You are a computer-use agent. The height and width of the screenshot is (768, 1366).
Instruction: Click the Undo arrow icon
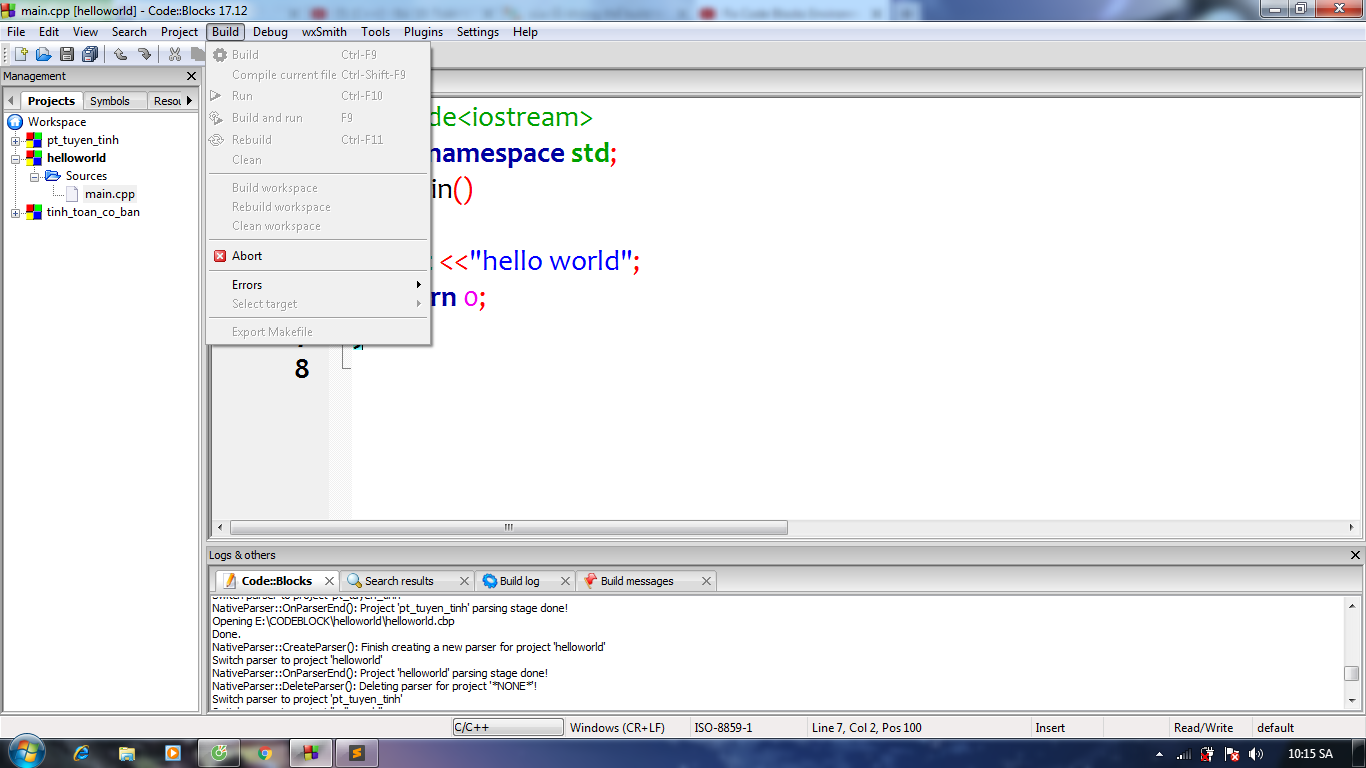click(x=121, y=54)
